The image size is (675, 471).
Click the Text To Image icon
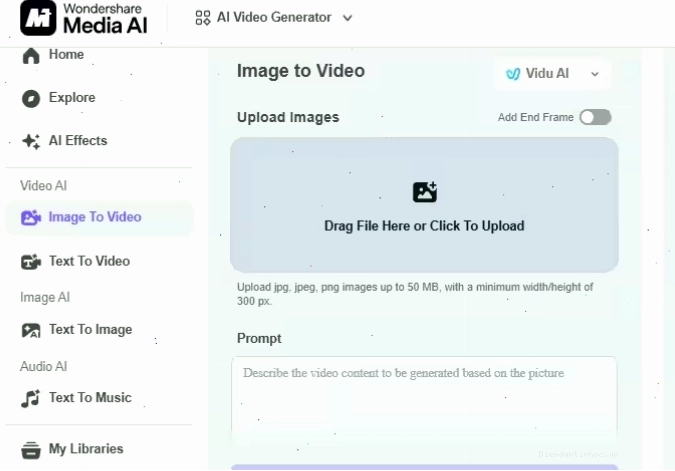(31, 330)
